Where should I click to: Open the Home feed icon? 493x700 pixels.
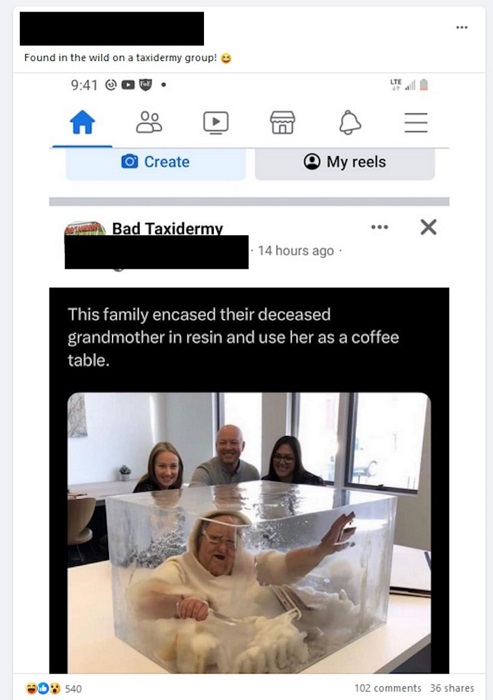coord(83,122)
